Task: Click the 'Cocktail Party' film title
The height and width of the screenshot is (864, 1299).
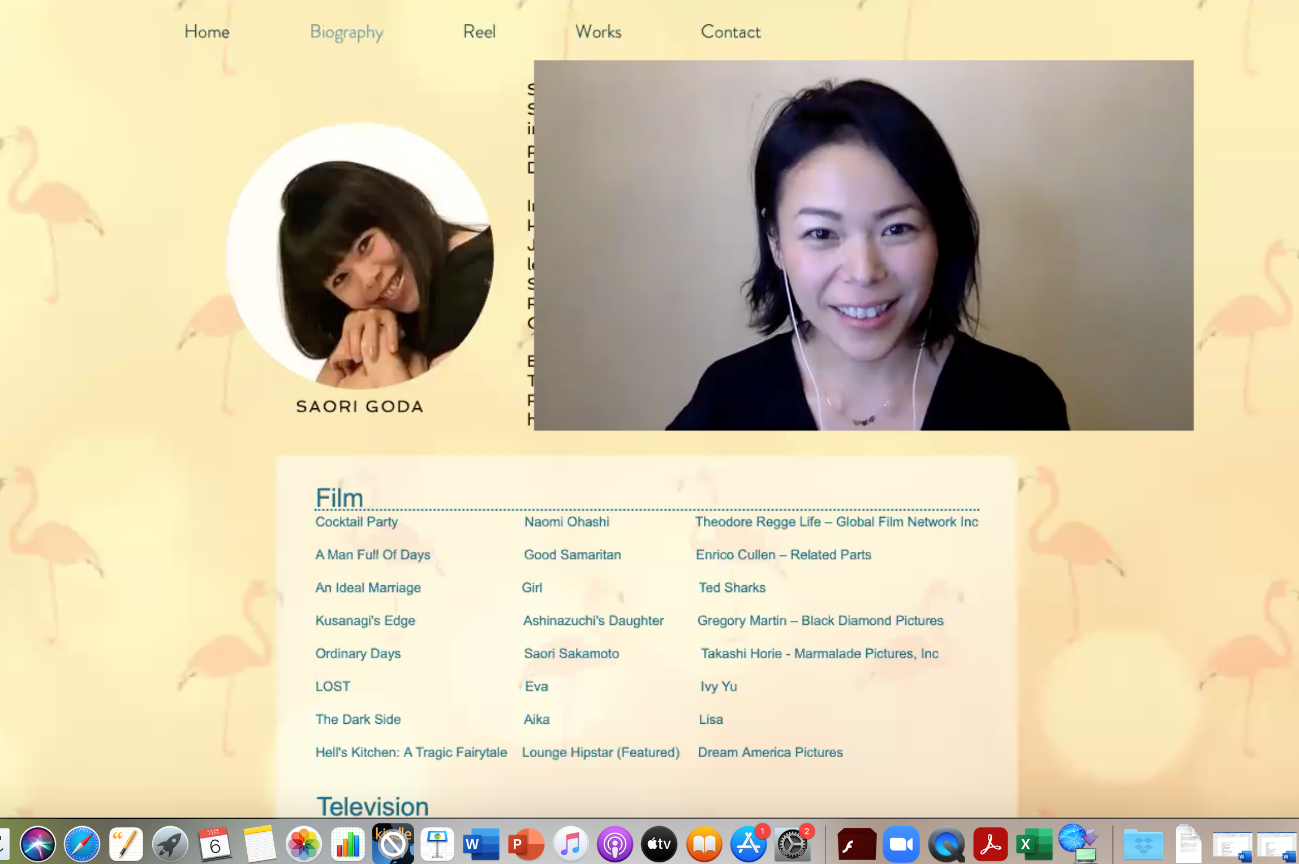Action: click(356, 522)
